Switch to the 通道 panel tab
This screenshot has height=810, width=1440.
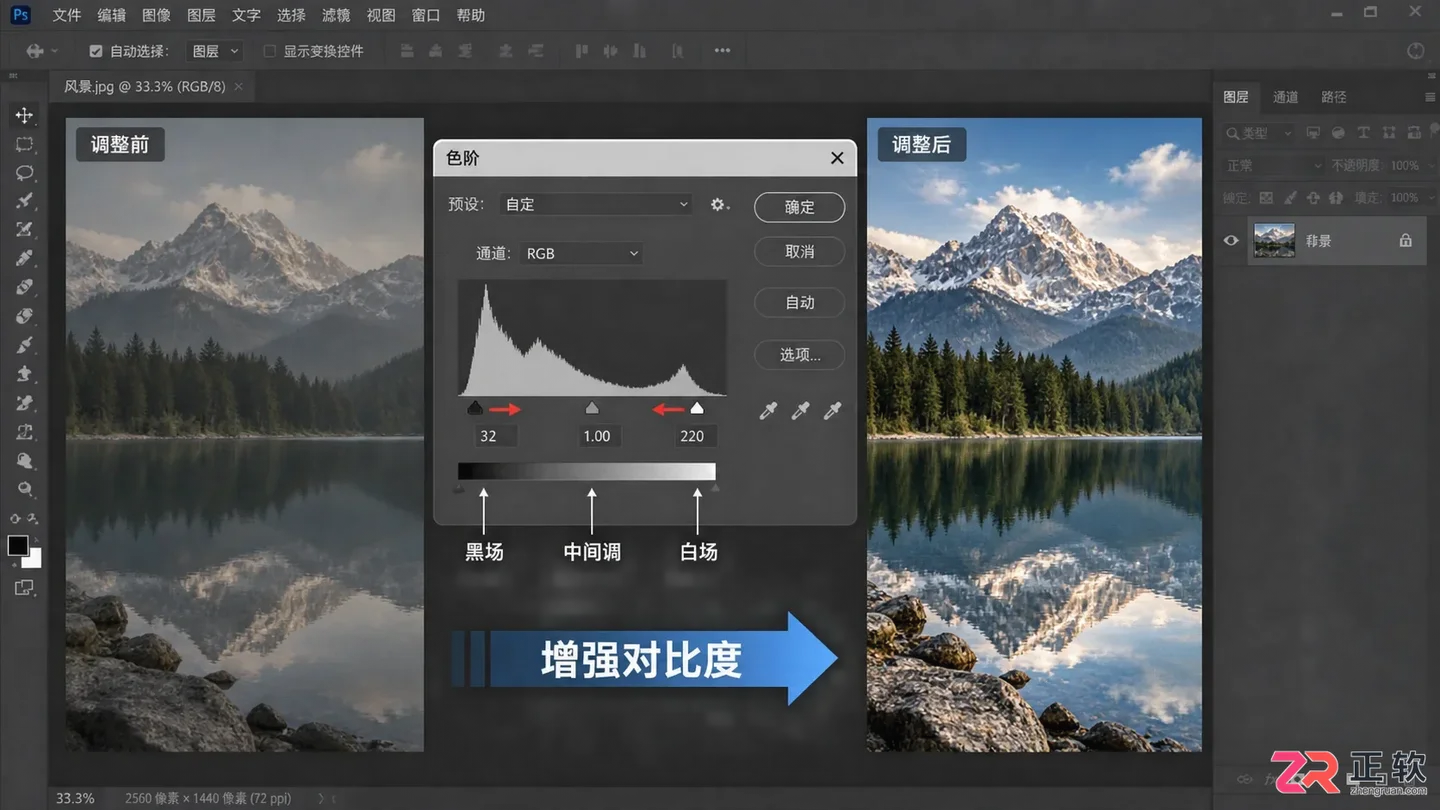point(1285,97)
